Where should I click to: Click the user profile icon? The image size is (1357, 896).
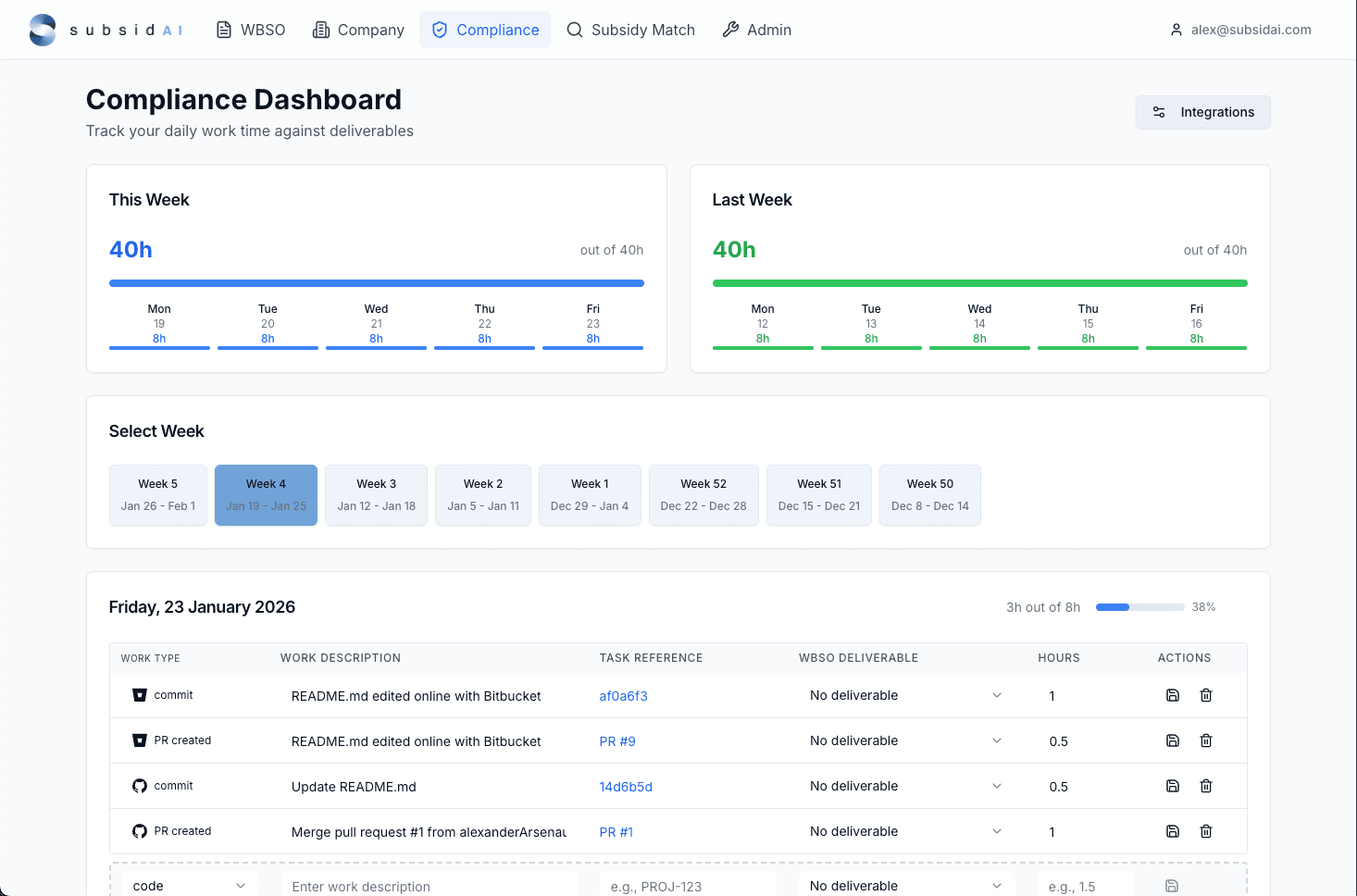[x=1176, y=30]
